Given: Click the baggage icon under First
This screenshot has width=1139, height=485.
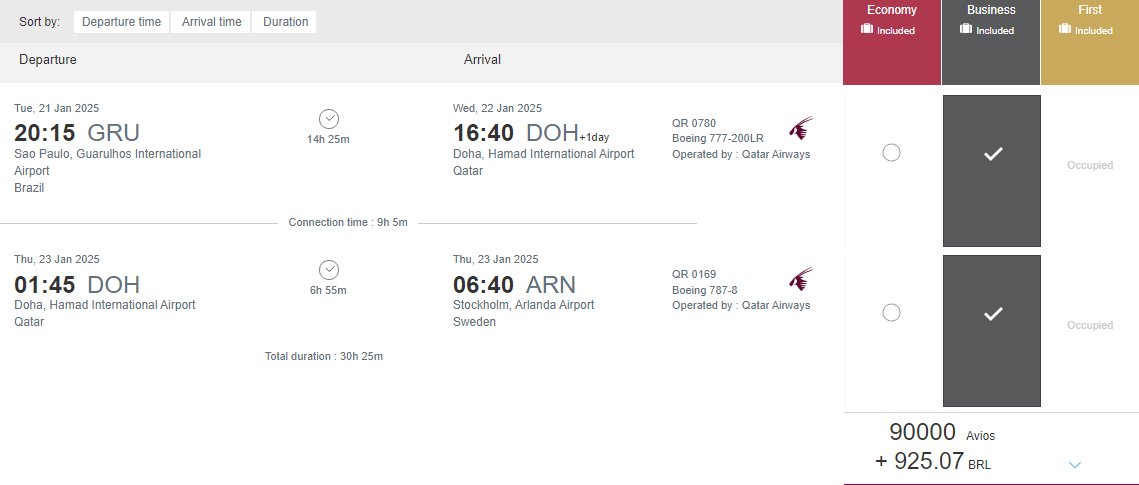Looking at the screenshot, I should pyautogui.click(x=1064, y=29).
